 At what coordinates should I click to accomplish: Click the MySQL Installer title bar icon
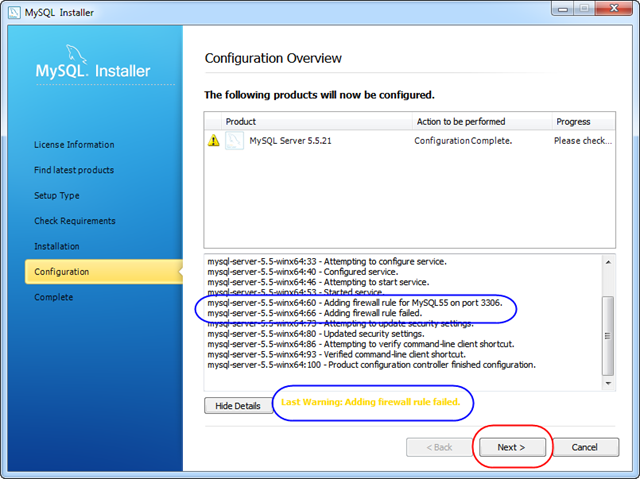[x=14, y=12]
